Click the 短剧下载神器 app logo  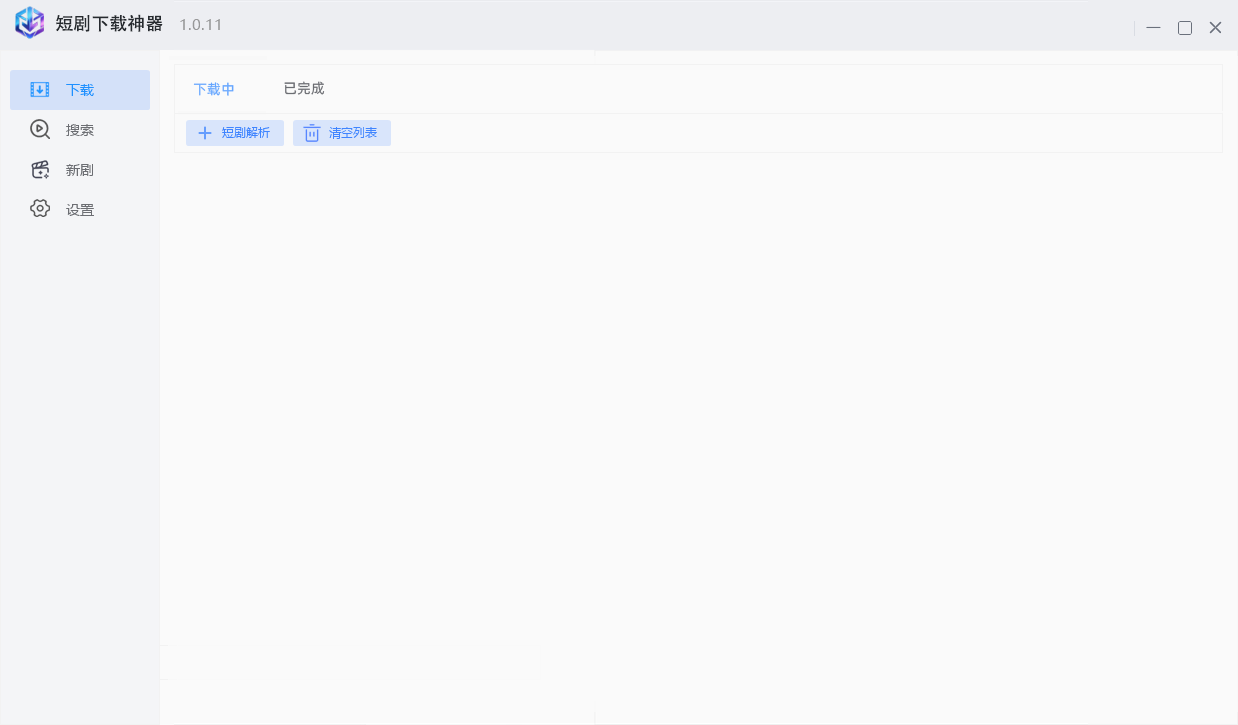29,23
